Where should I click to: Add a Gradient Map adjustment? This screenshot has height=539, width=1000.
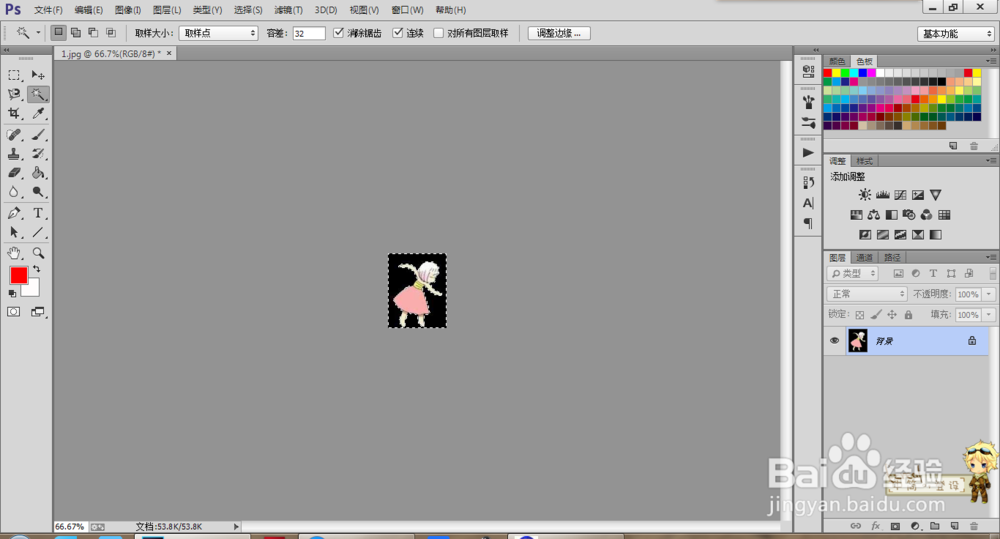click(x=936, y=235)
